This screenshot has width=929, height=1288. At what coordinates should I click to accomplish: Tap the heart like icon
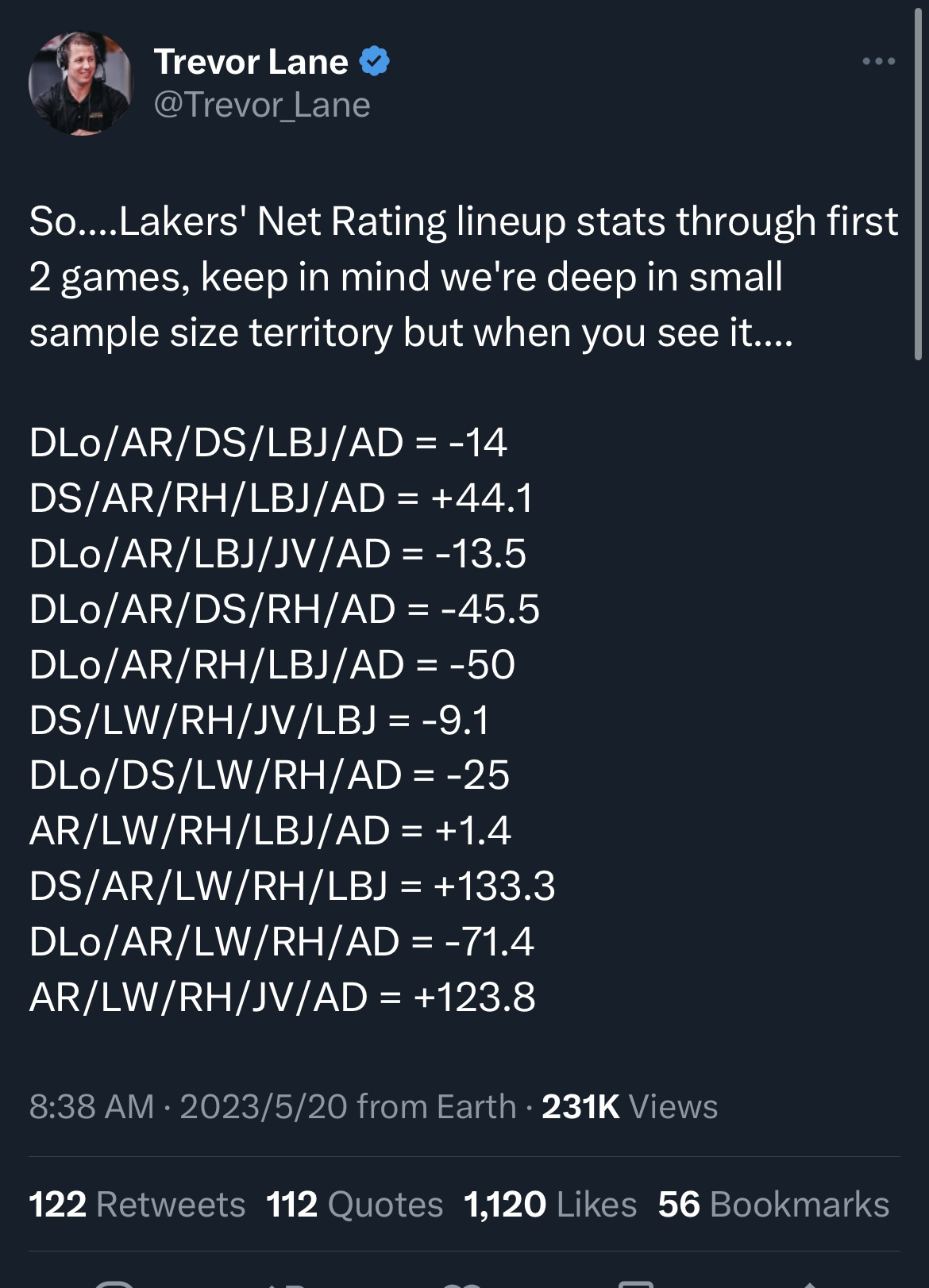463,1282
